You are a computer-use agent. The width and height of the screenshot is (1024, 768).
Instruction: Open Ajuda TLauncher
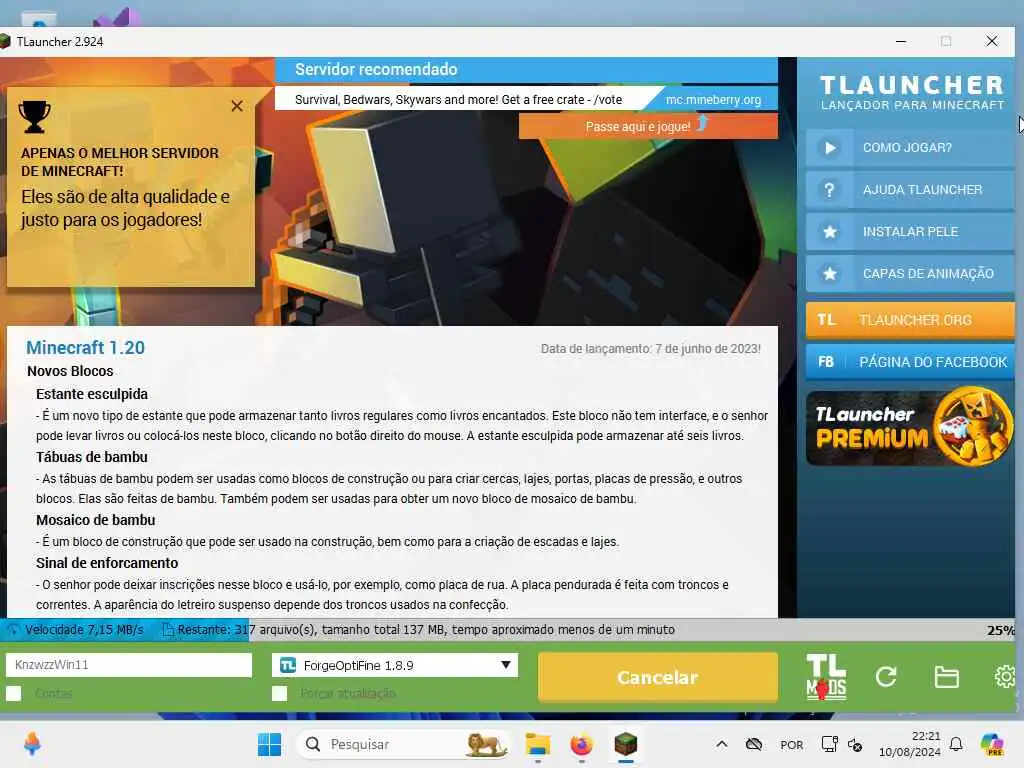910,190
